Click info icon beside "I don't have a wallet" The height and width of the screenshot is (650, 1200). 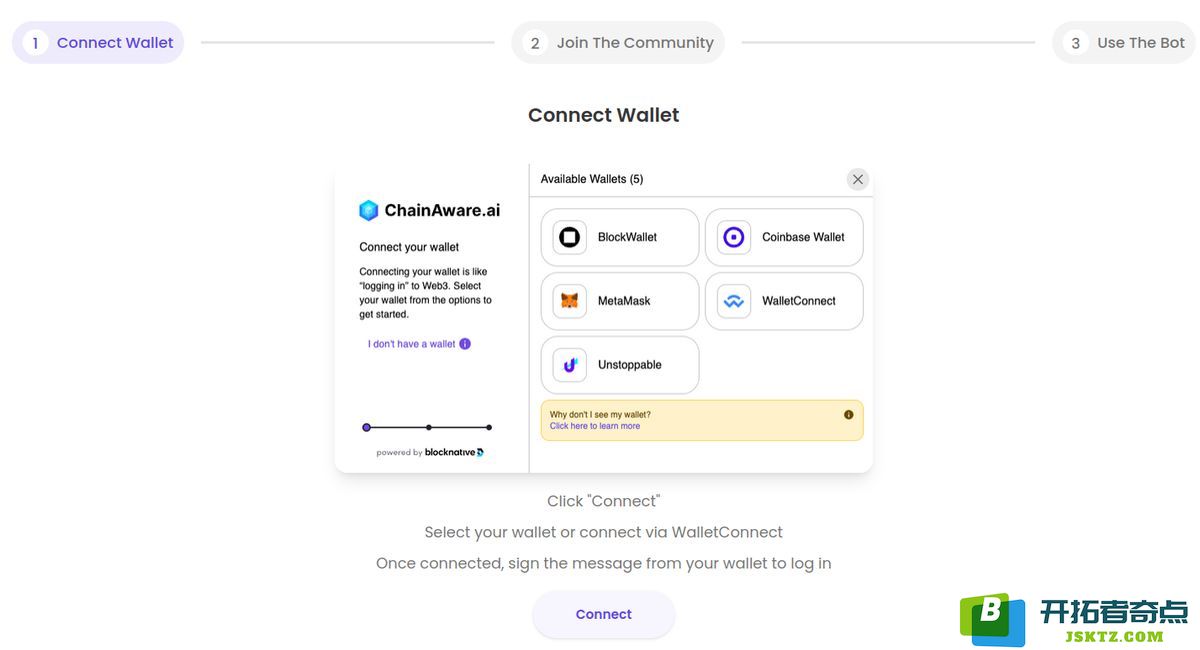pyautogui.click(x=465, y=344)
